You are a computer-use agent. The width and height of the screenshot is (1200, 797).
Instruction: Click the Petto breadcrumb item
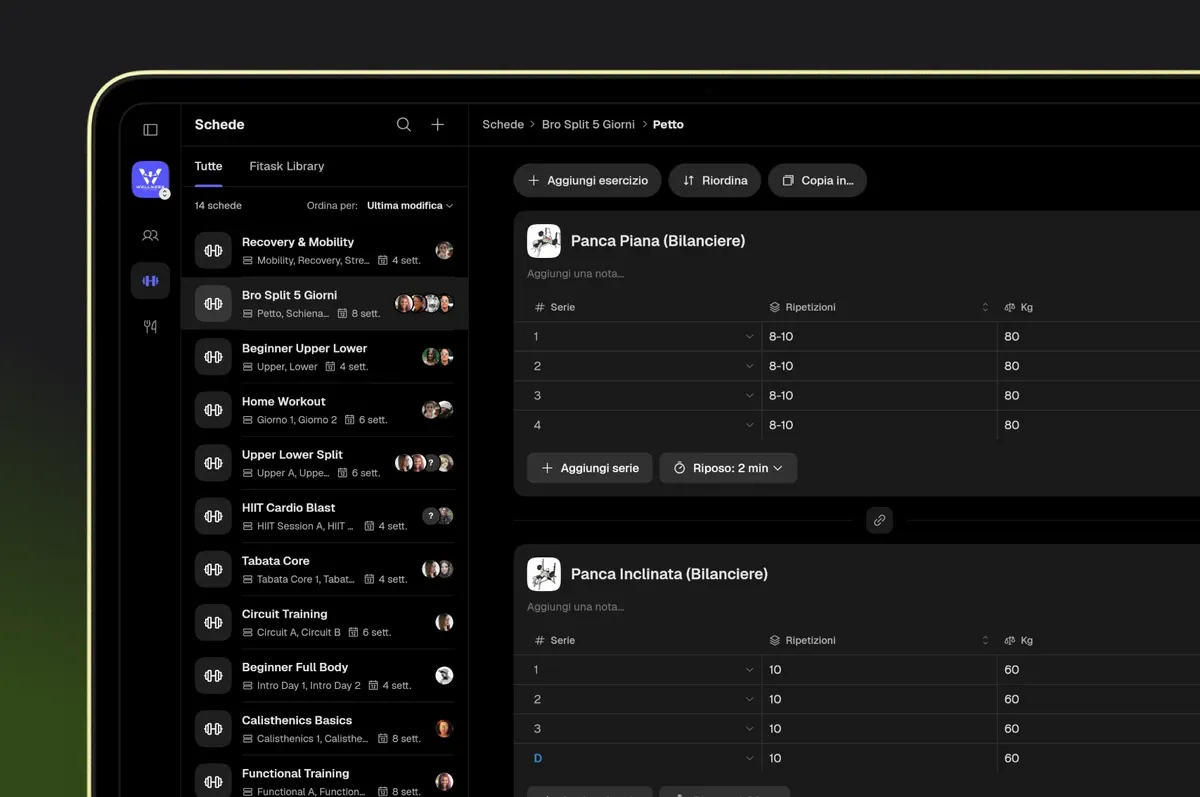(668, 125)
